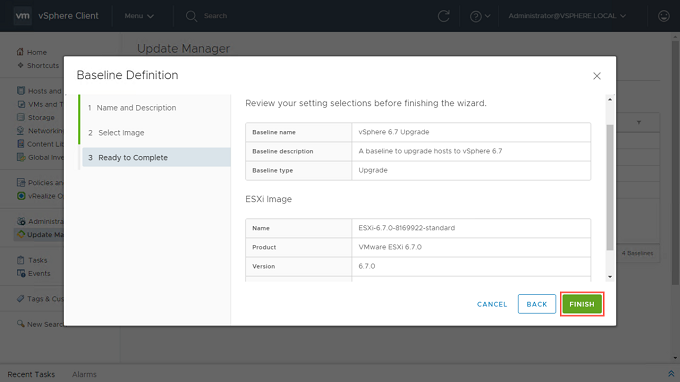Screen dimensions: 680x382
Task: Click 'A baseline to upgrade hosts' description text
Action: tap(430, 151)
